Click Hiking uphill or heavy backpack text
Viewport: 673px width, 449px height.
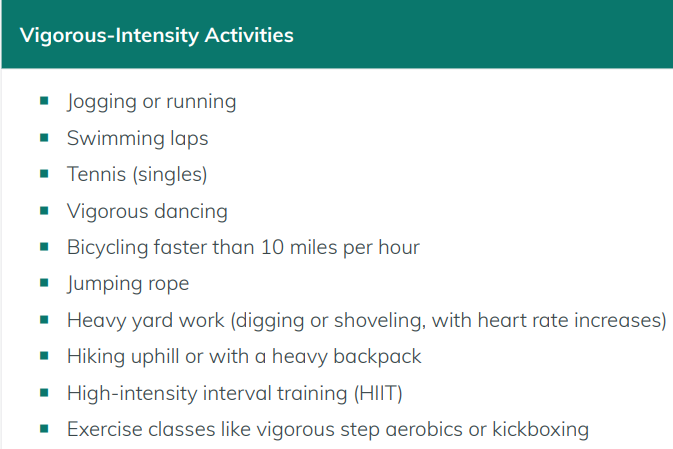(244, 357)
